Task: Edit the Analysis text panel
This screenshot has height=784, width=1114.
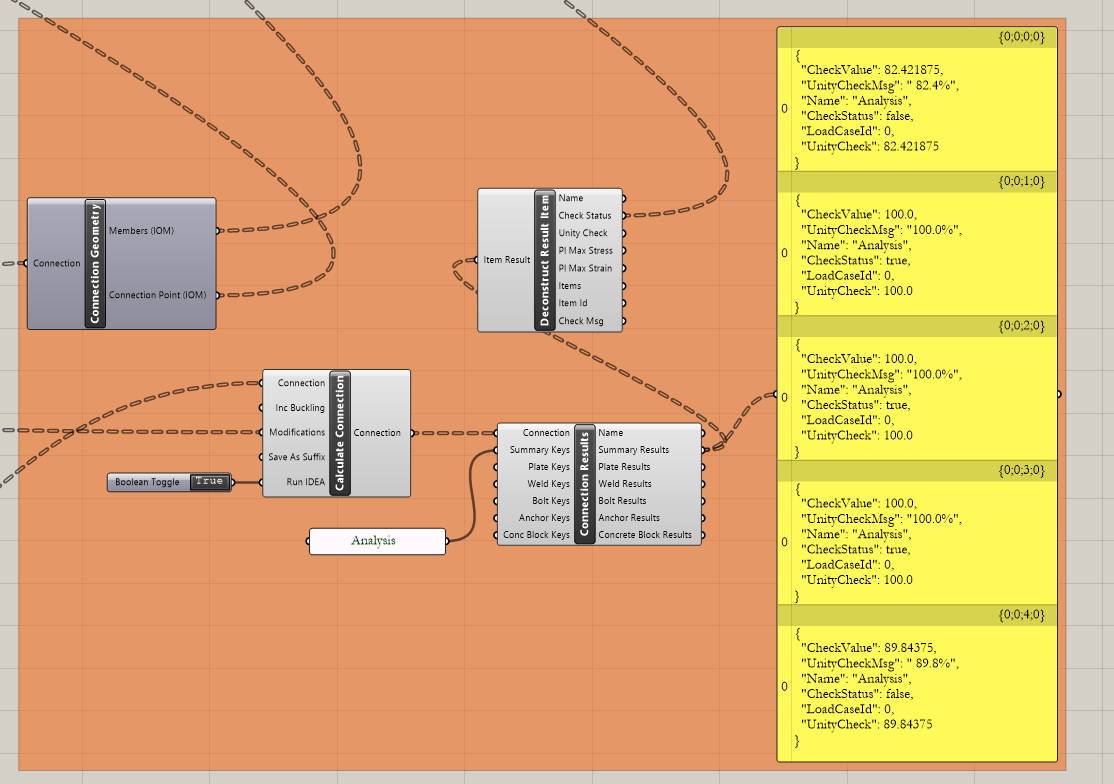Action: 378,540
